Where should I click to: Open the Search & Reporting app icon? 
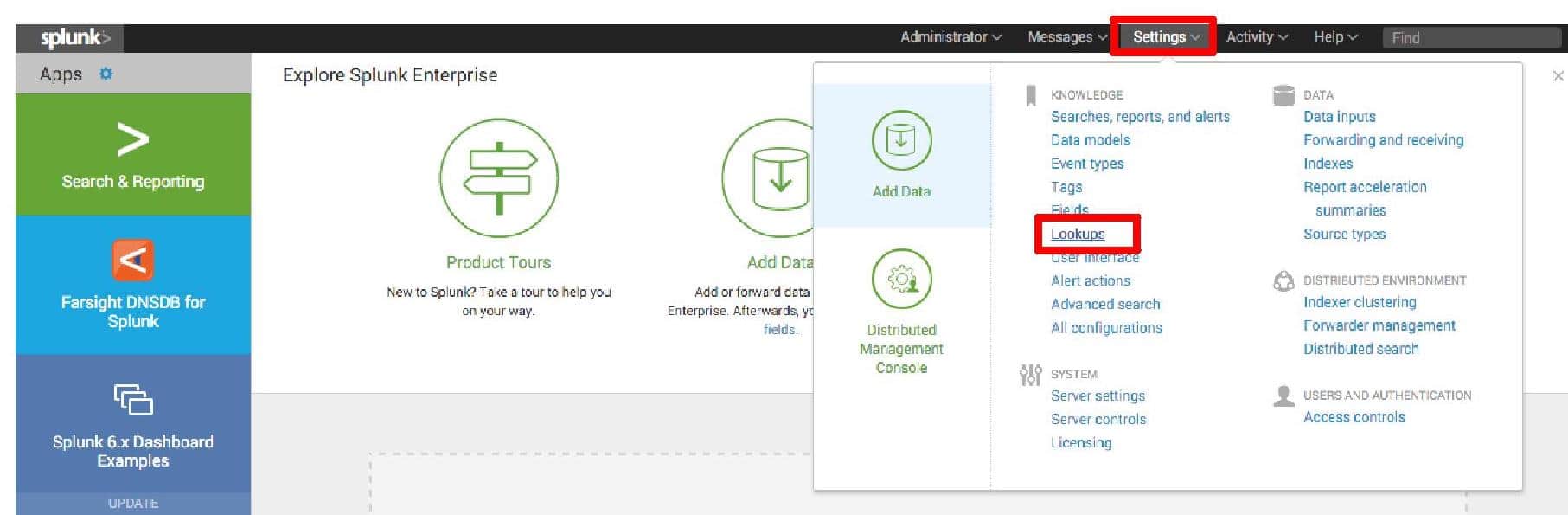[132, 139]
